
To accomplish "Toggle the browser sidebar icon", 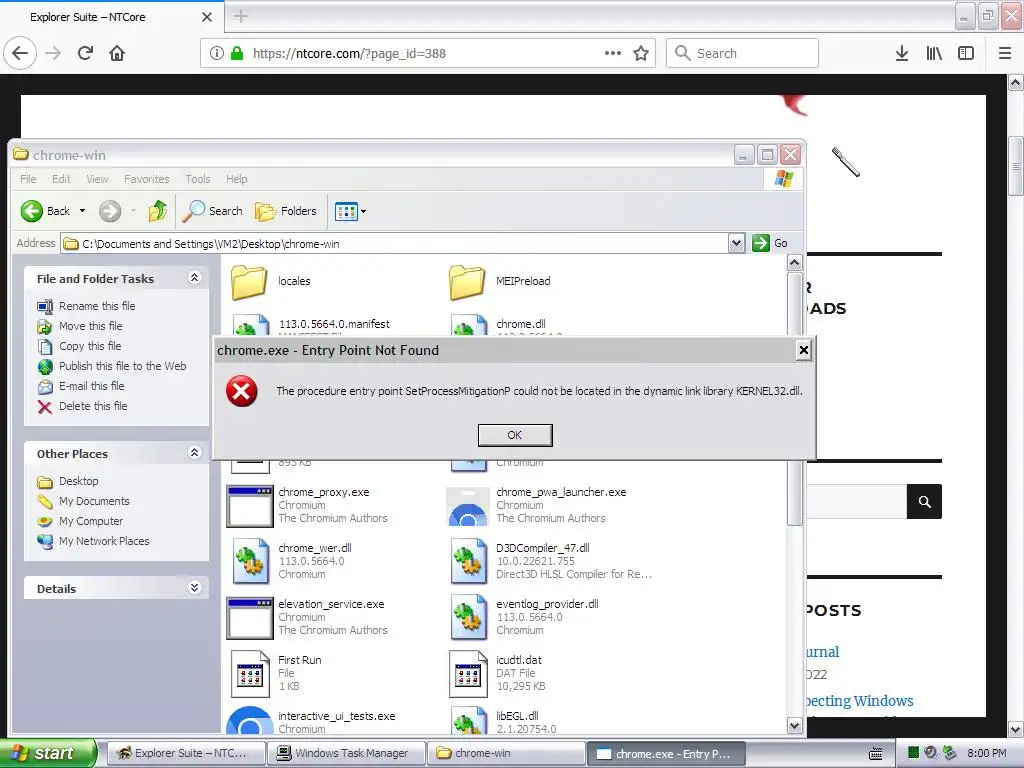I will [966, 54].
